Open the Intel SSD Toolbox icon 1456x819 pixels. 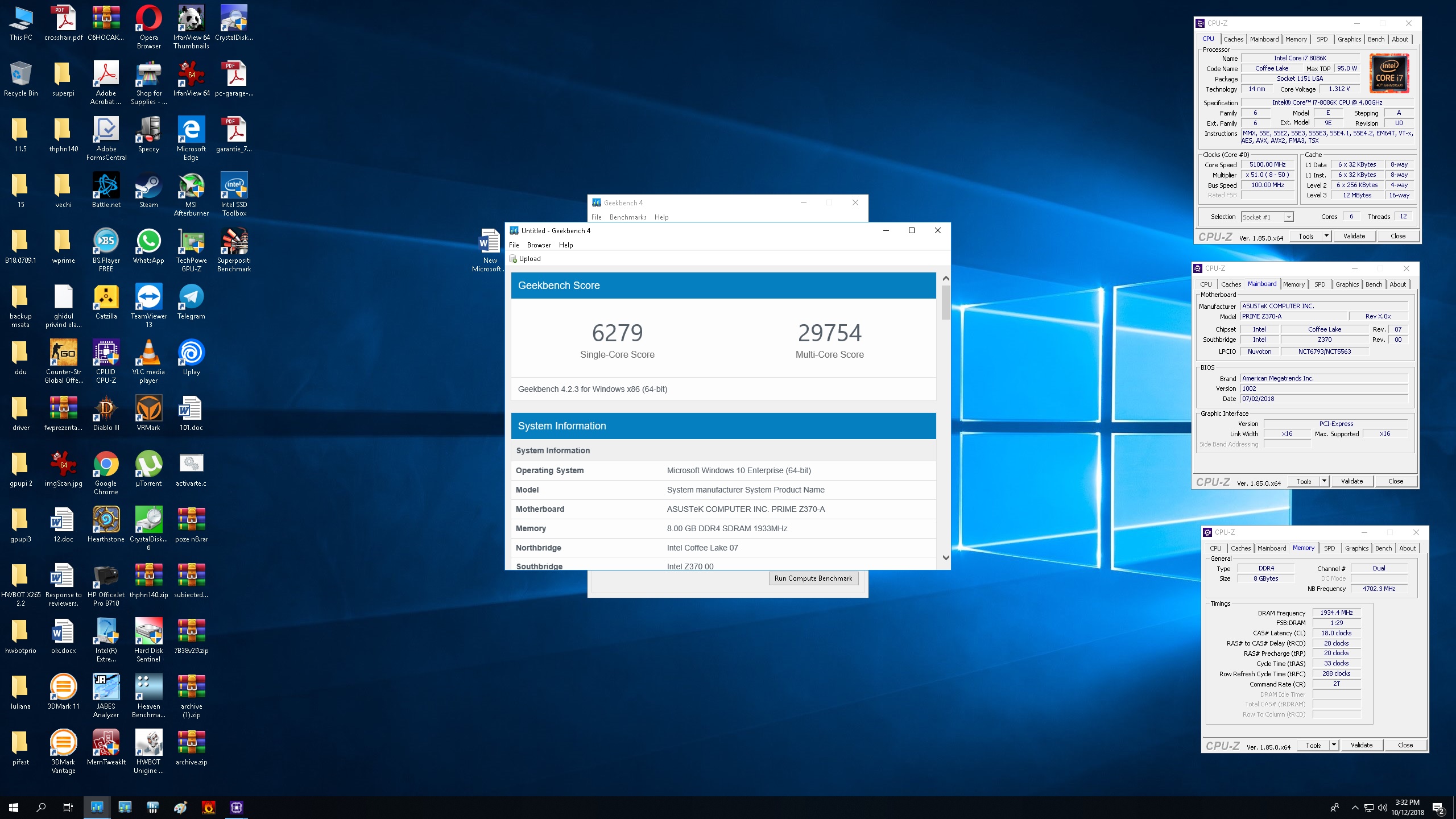click(x=234, y=194)
